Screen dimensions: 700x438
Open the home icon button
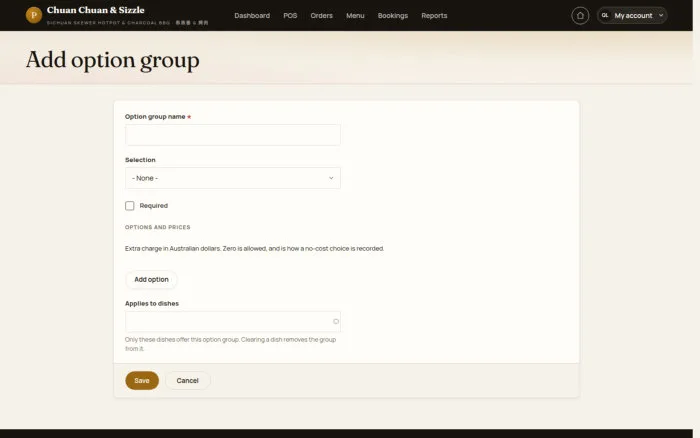(x=580, y=16)
